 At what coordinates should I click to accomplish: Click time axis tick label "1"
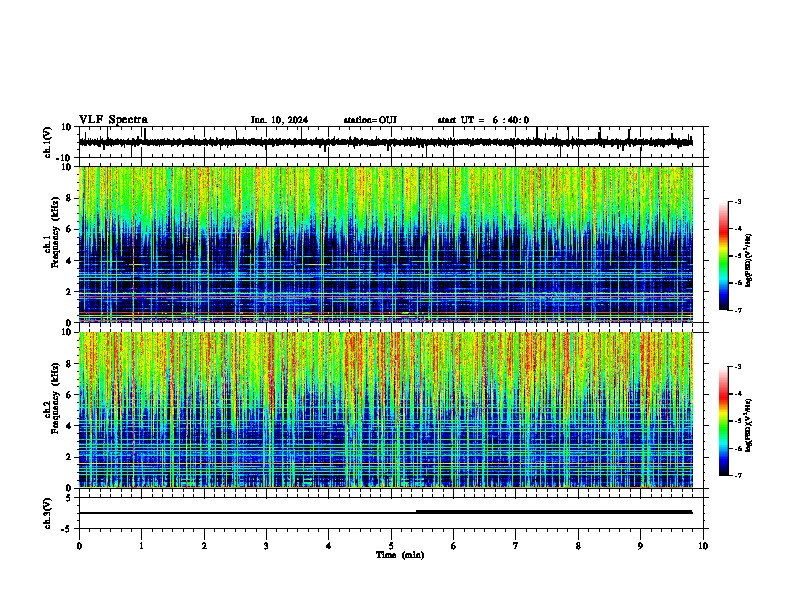141,546
